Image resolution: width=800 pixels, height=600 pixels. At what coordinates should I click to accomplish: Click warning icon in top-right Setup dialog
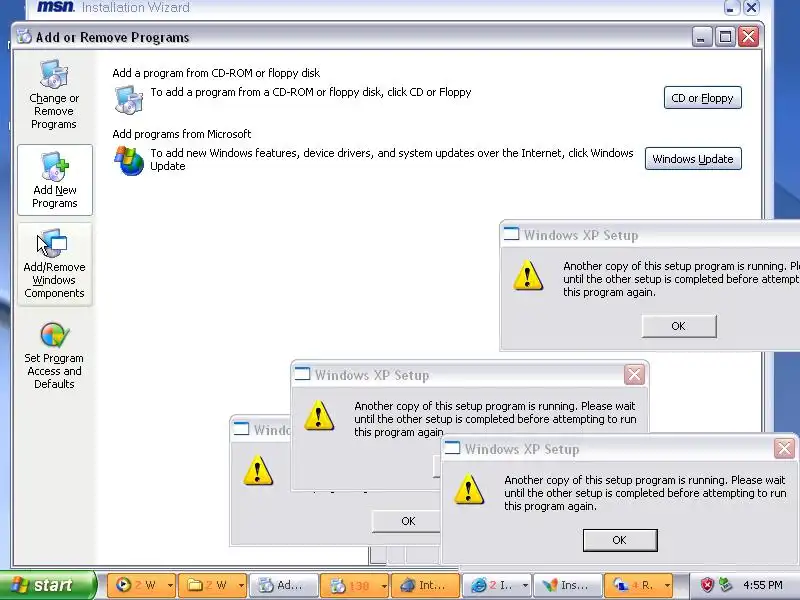pos(528,275)
